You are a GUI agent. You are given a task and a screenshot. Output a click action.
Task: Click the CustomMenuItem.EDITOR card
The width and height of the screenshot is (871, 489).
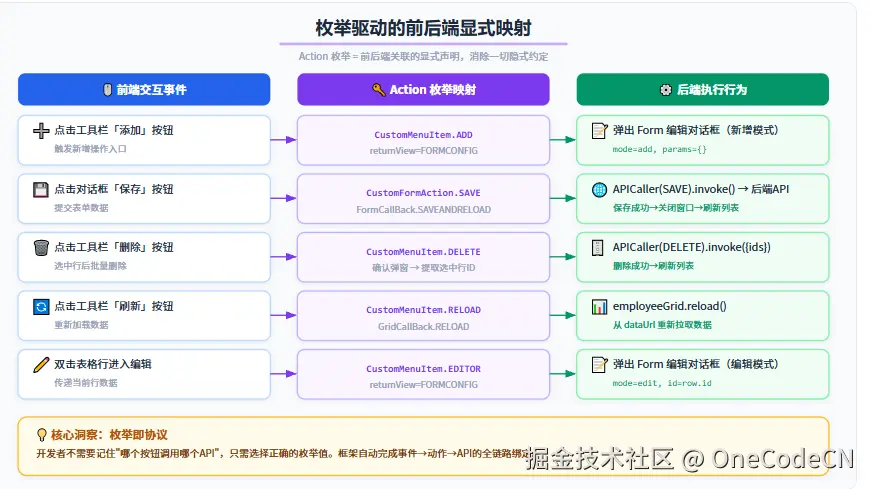(x=423, y=374)
